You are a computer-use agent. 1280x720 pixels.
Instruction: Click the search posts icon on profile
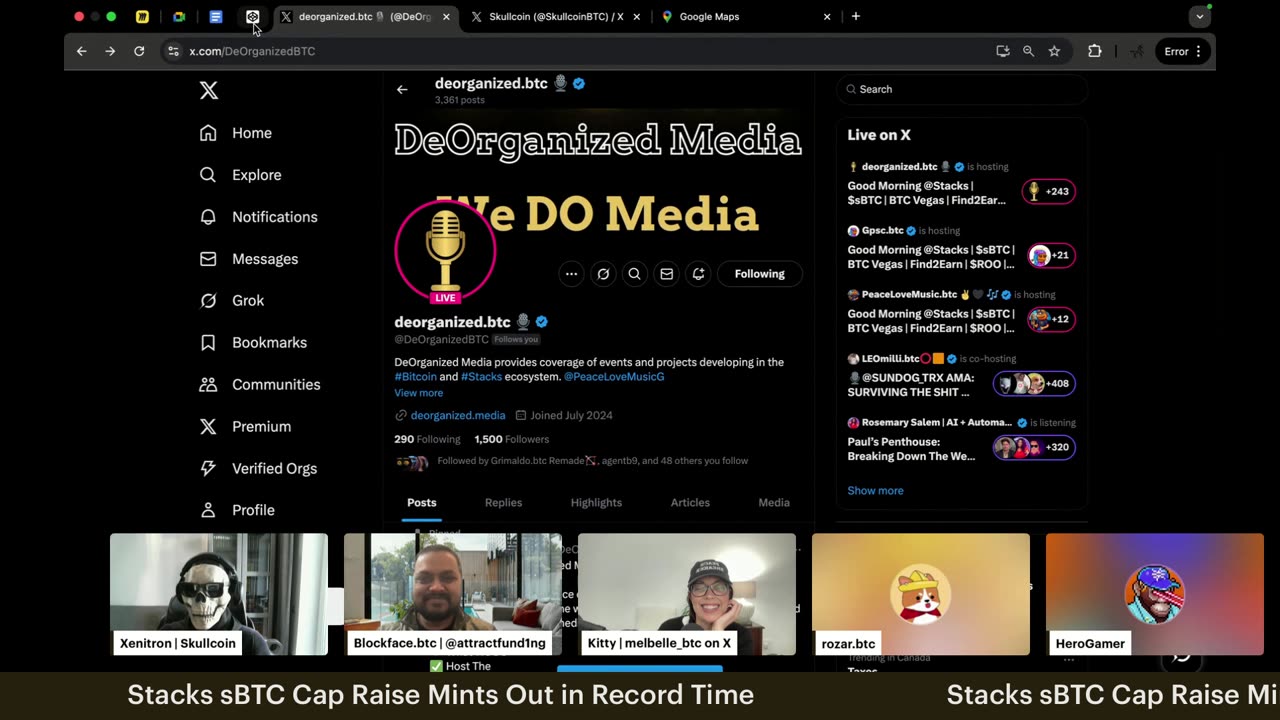pos(634,274)
